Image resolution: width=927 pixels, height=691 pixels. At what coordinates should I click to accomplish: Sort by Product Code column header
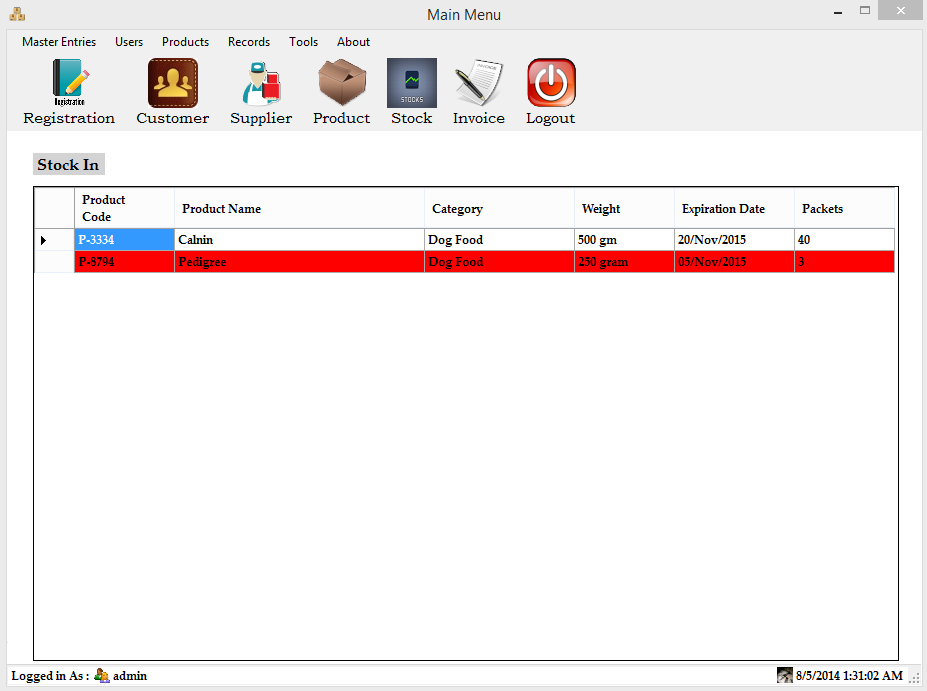point(124,208)
